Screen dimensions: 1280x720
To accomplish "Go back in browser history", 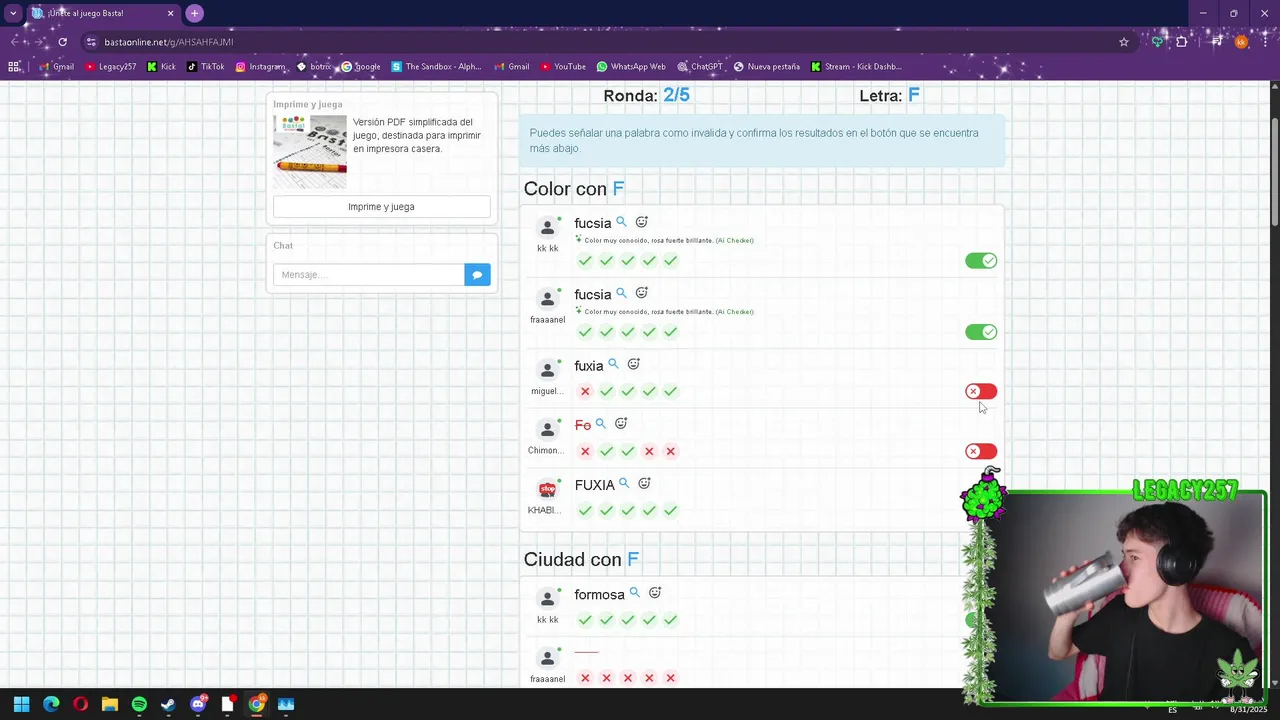I will click(15, 42).
